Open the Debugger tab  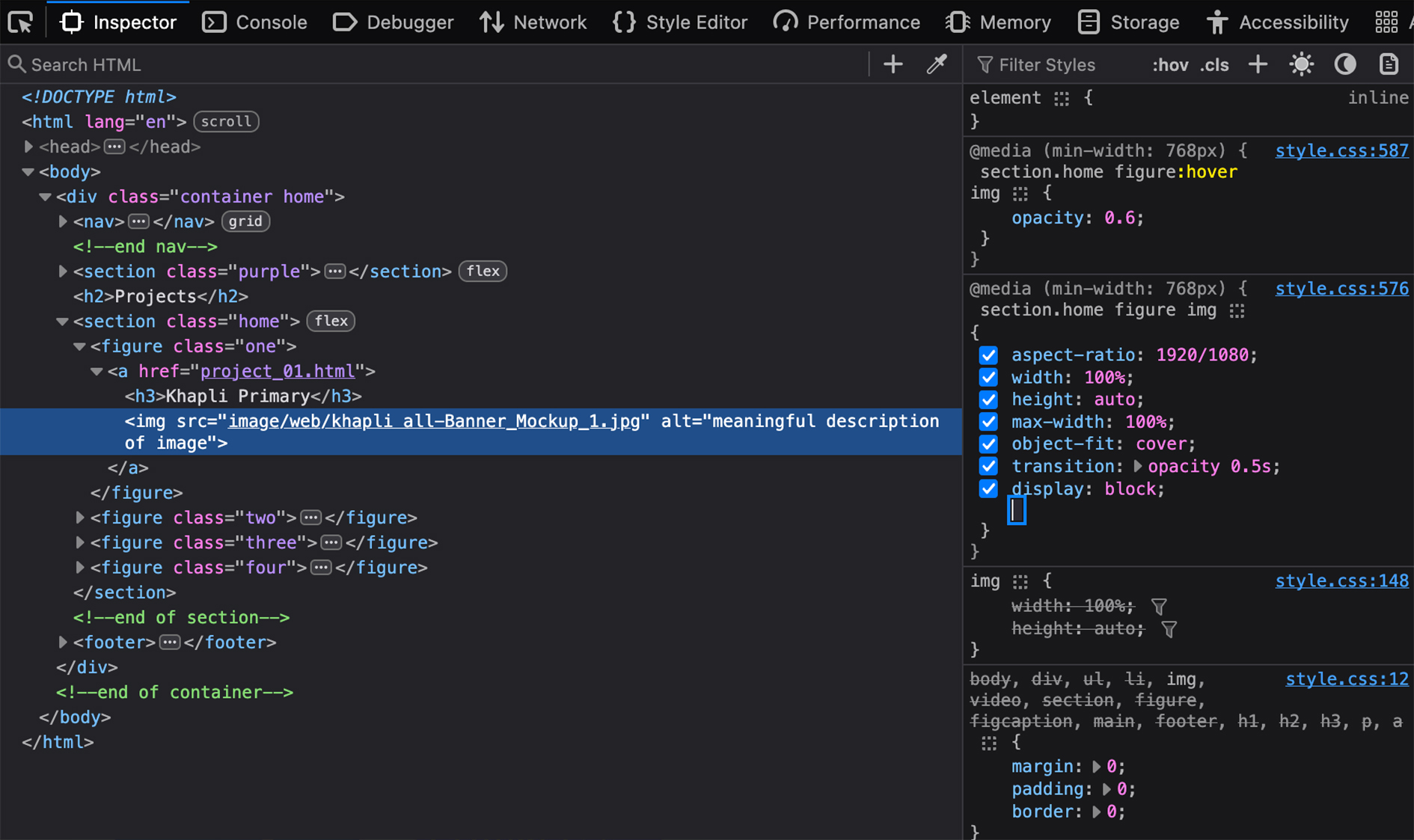click(394, 22)
